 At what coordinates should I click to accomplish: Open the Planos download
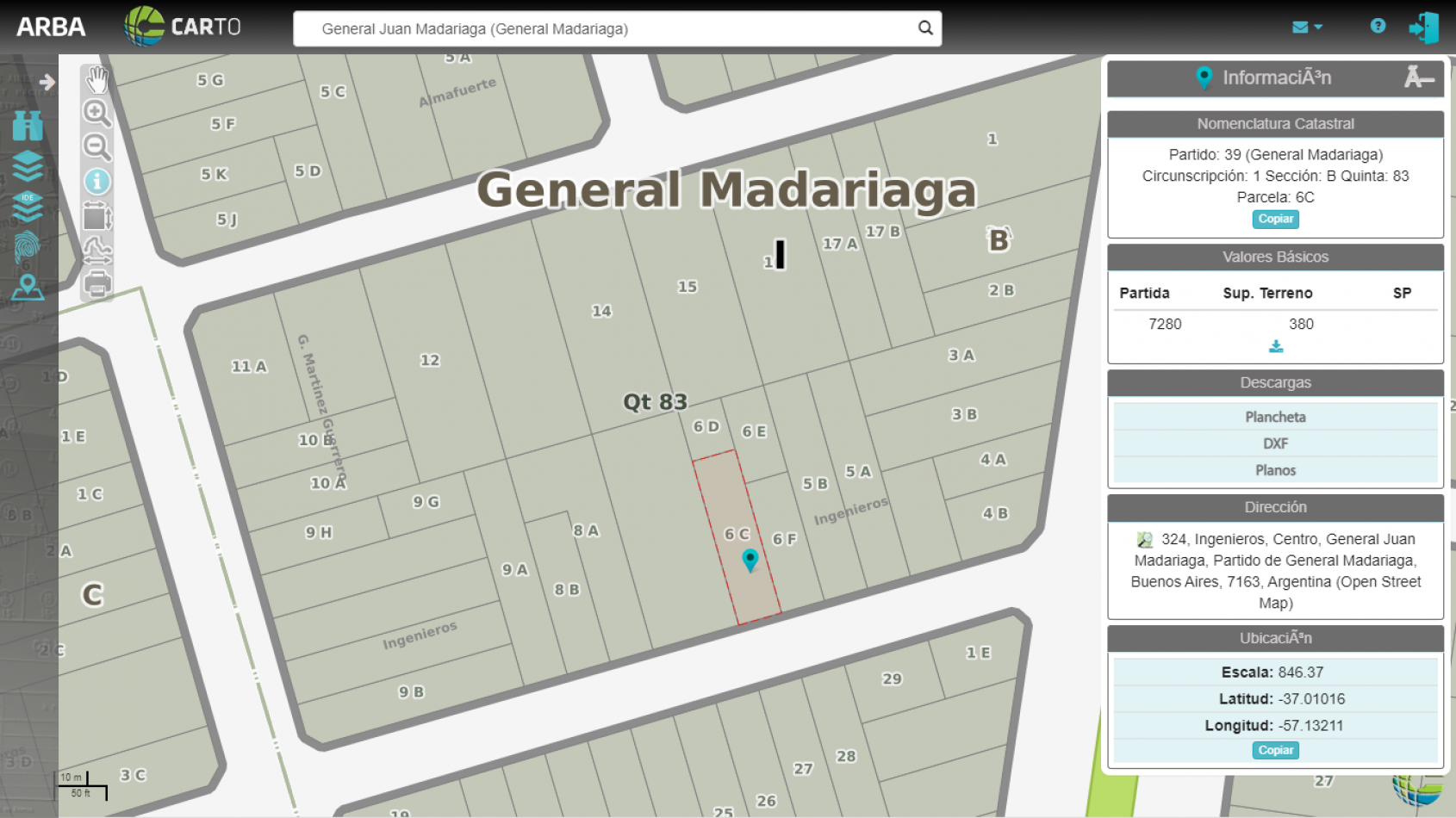point(1275,470)
